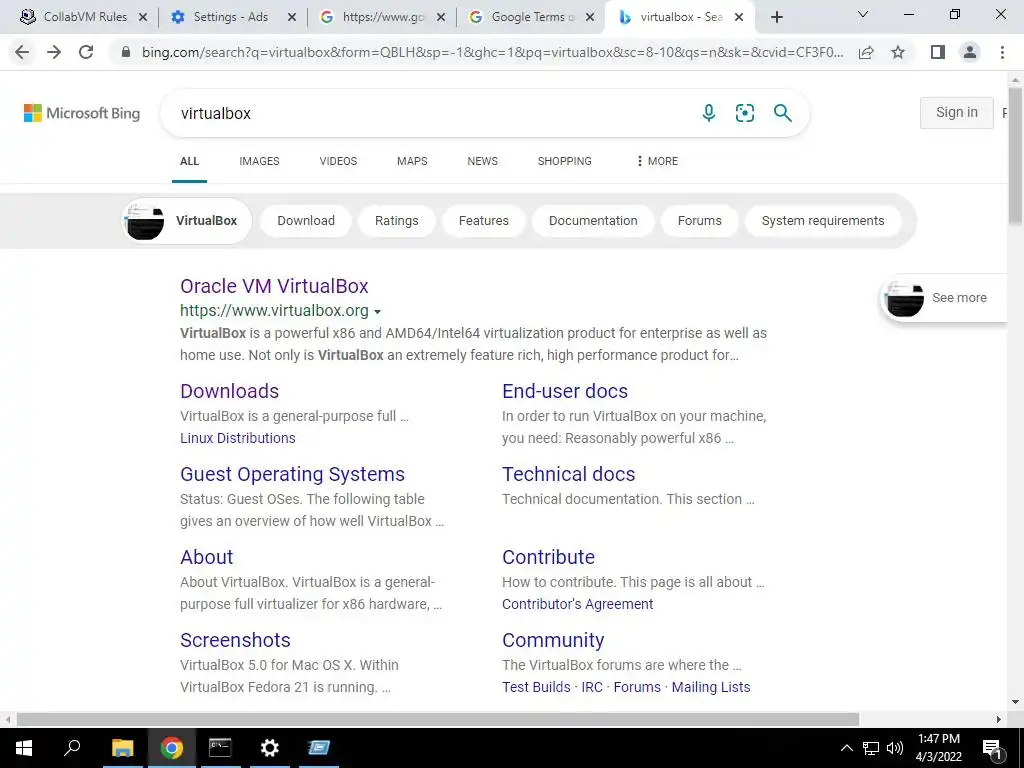Open the MORE search categories menu
The height and width of the screenshot is (768, 1024).
point(657,161)
